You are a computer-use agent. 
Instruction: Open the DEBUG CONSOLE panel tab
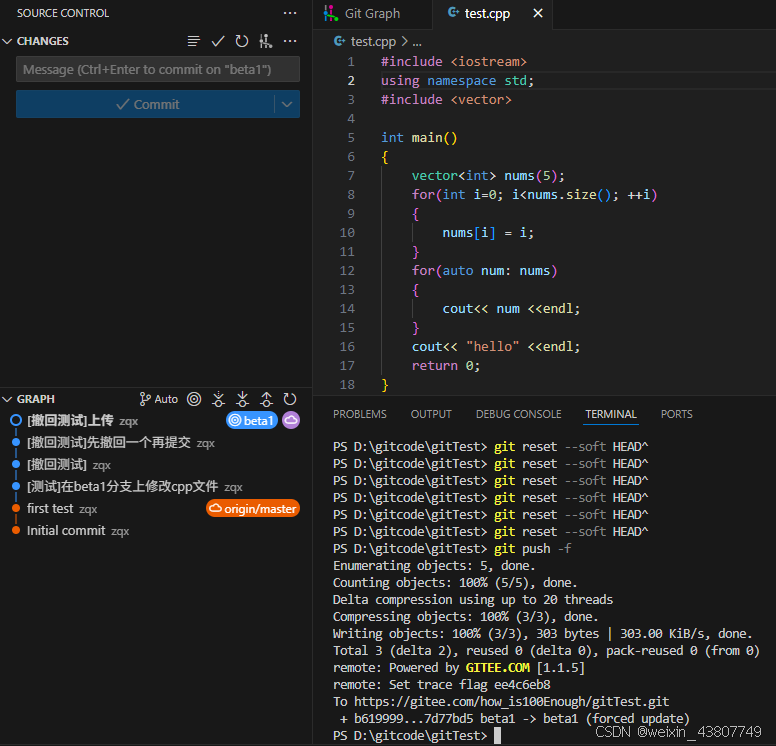point(519,414)
